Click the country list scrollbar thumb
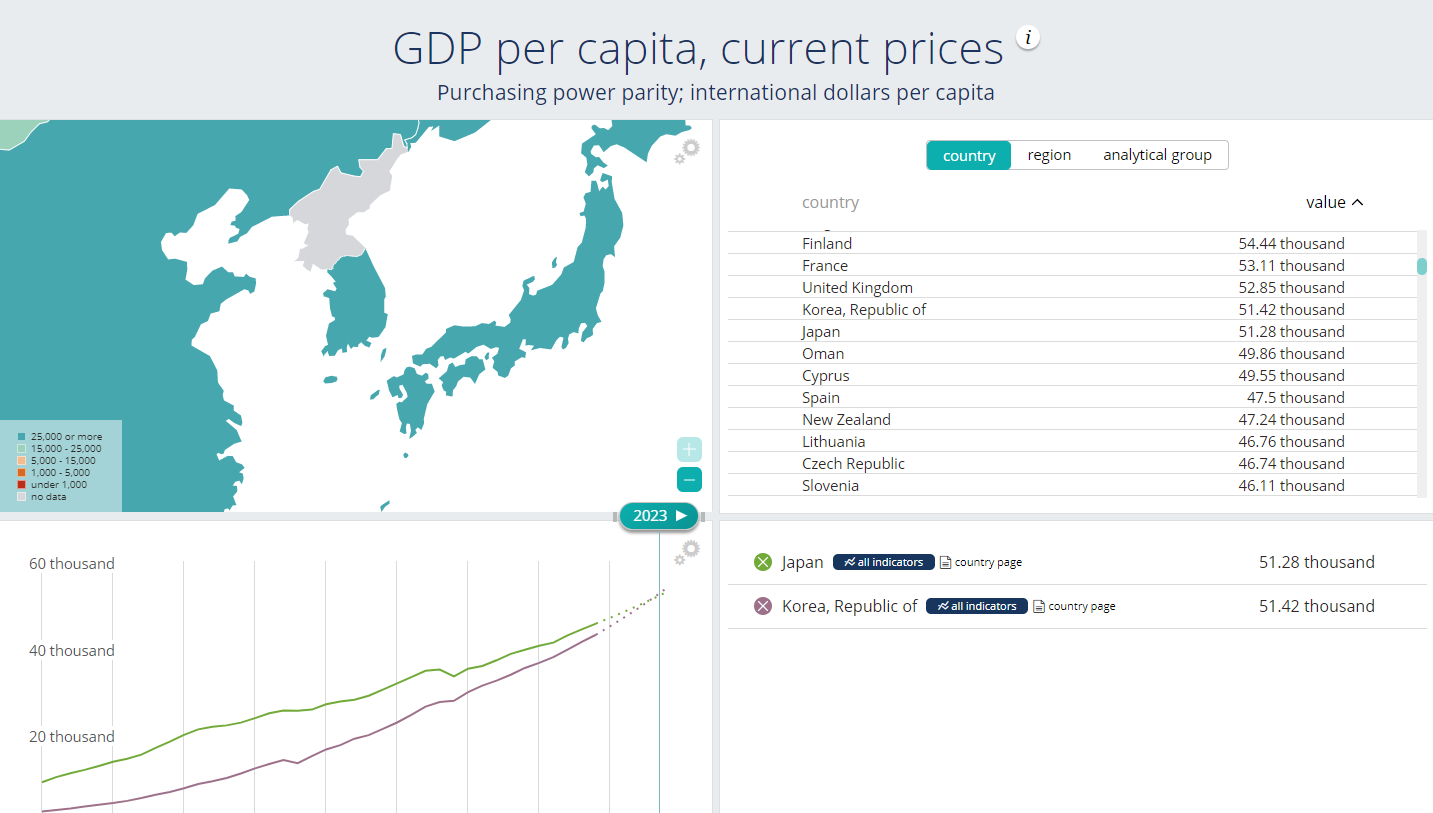This screenshot has height=813, width=1433. pyautogui.click(x=1421, y=266)
